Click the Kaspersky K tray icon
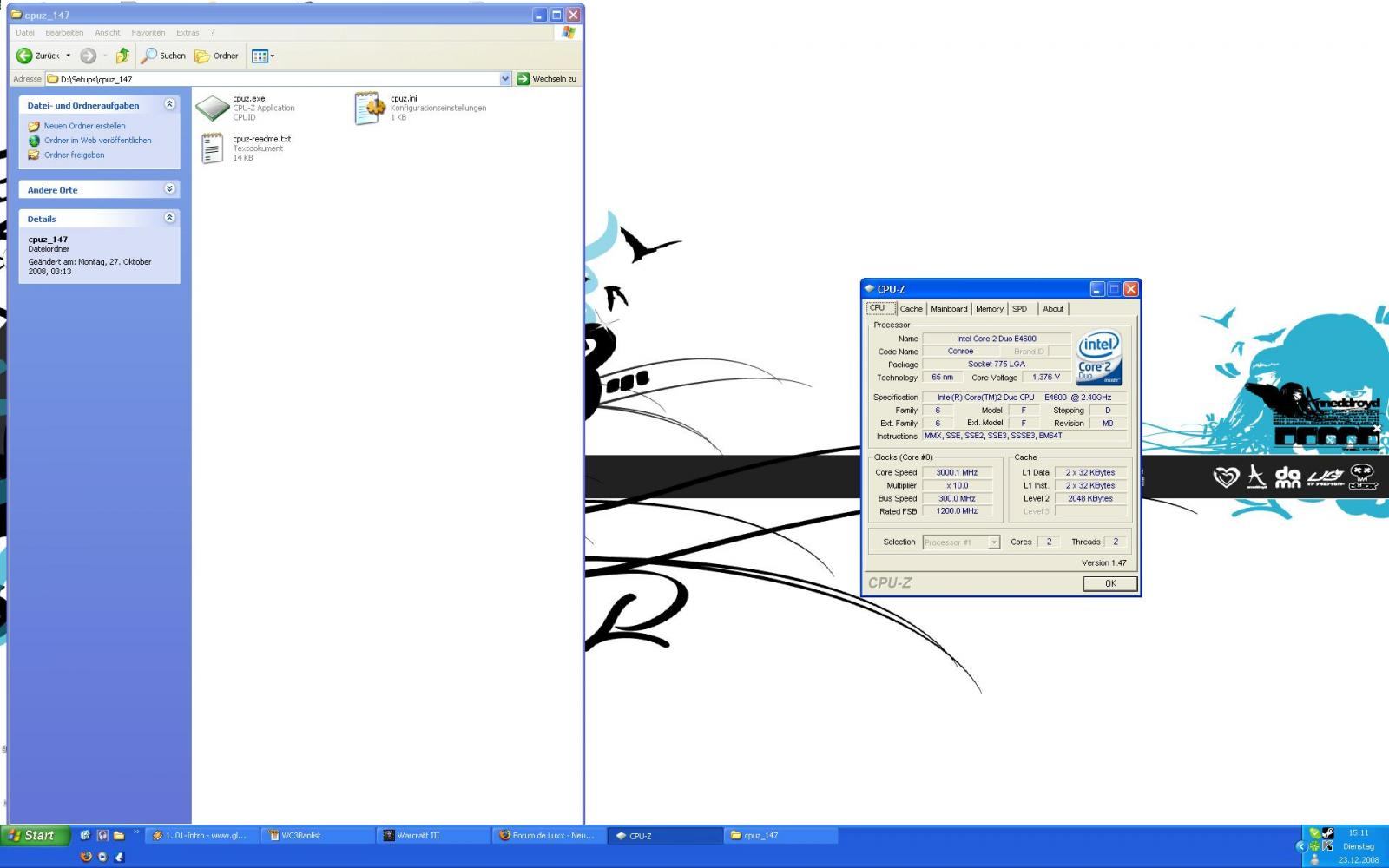Viewport: 1389px width, 868px height. (1327, 846)
